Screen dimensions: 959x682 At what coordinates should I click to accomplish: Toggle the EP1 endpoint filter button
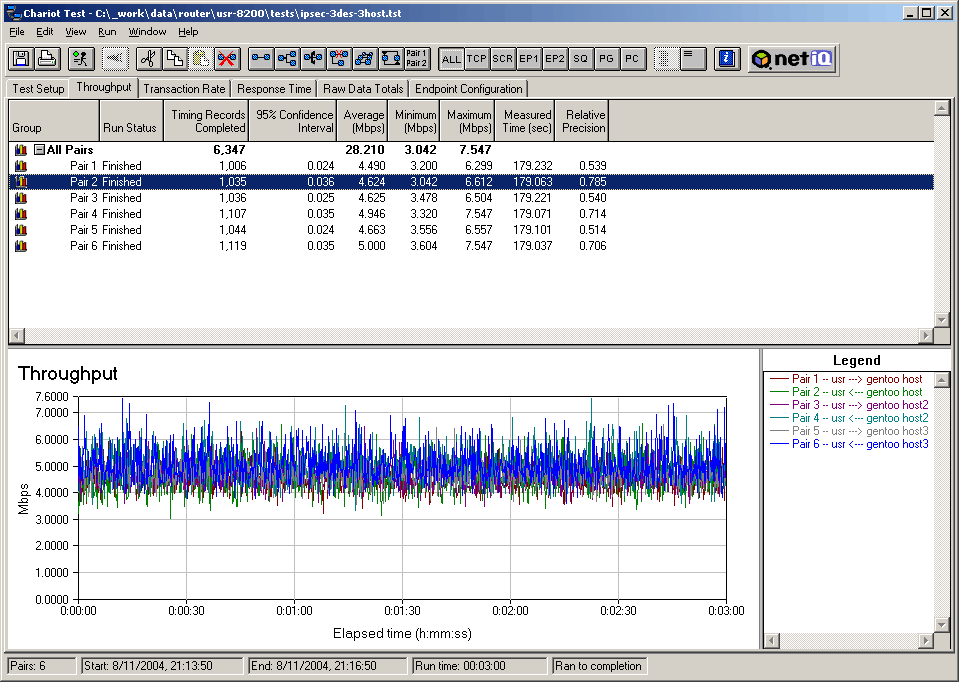pos(529,59)
